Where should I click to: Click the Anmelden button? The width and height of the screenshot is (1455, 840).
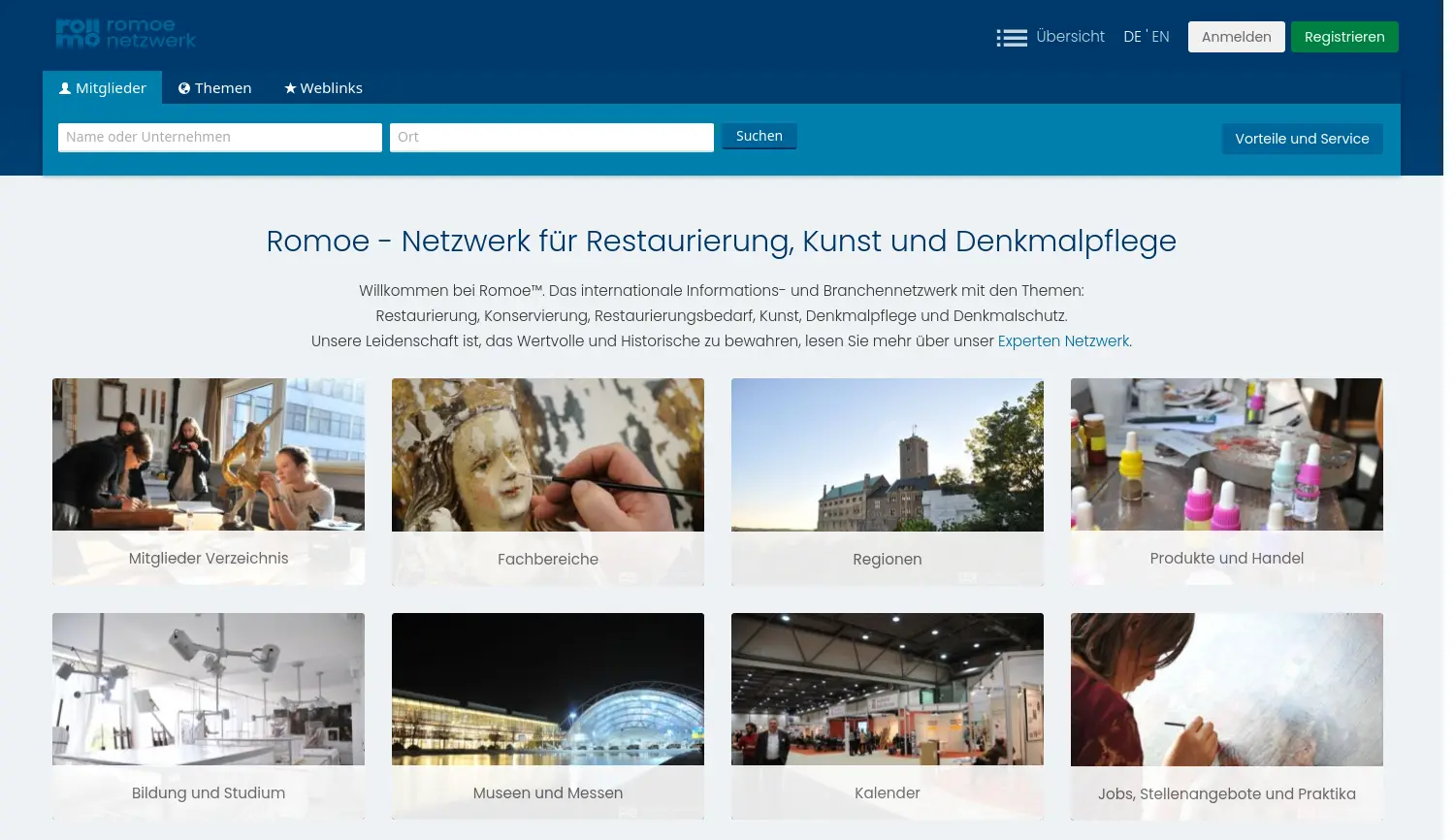click(x=1236, y=37)
